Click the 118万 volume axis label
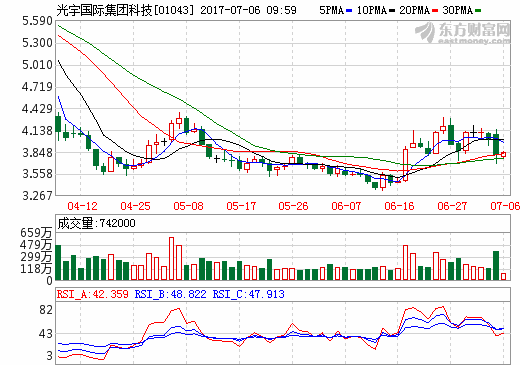 point(36,268)
